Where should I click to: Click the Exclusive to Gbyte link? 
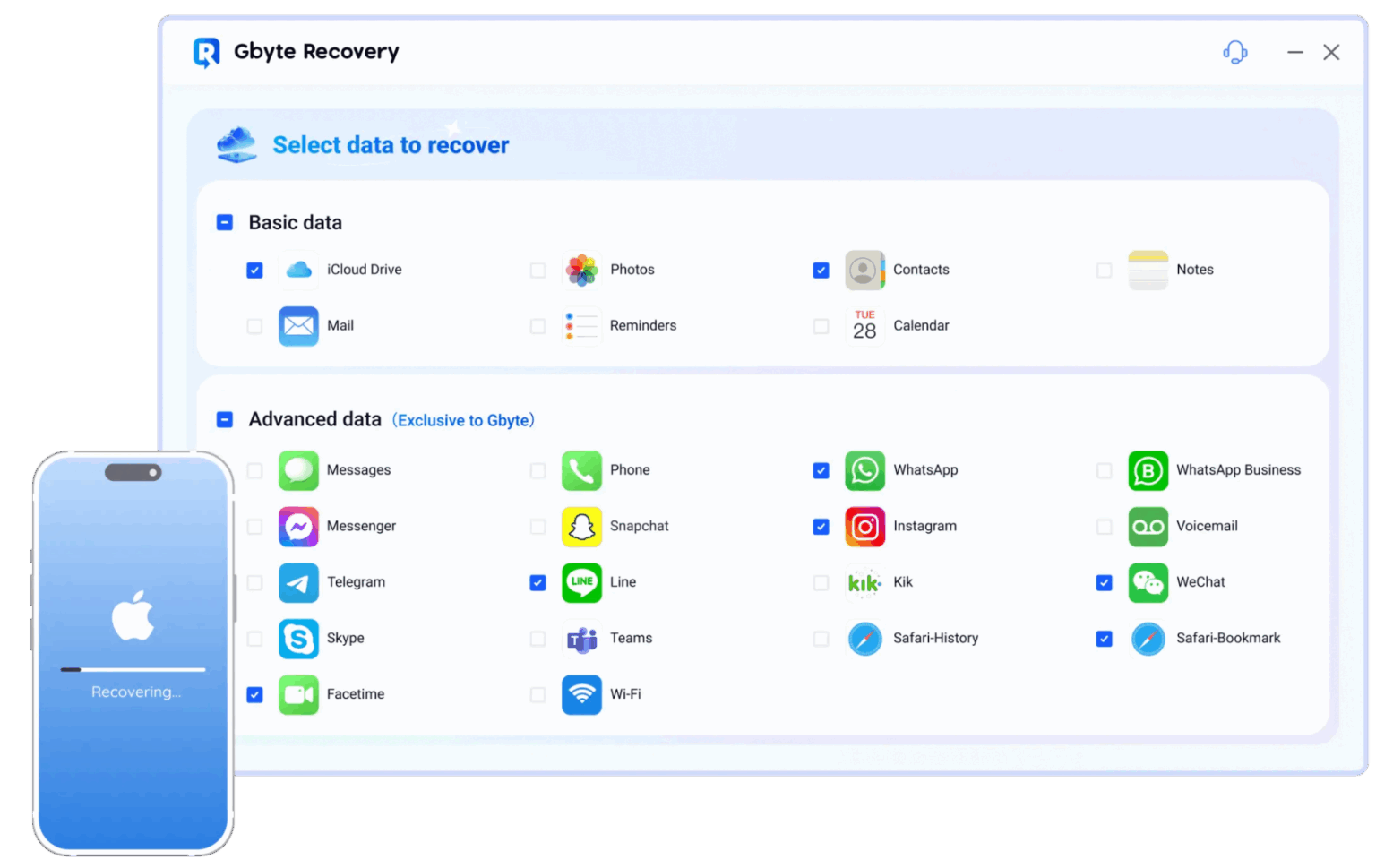coord(463,420)
